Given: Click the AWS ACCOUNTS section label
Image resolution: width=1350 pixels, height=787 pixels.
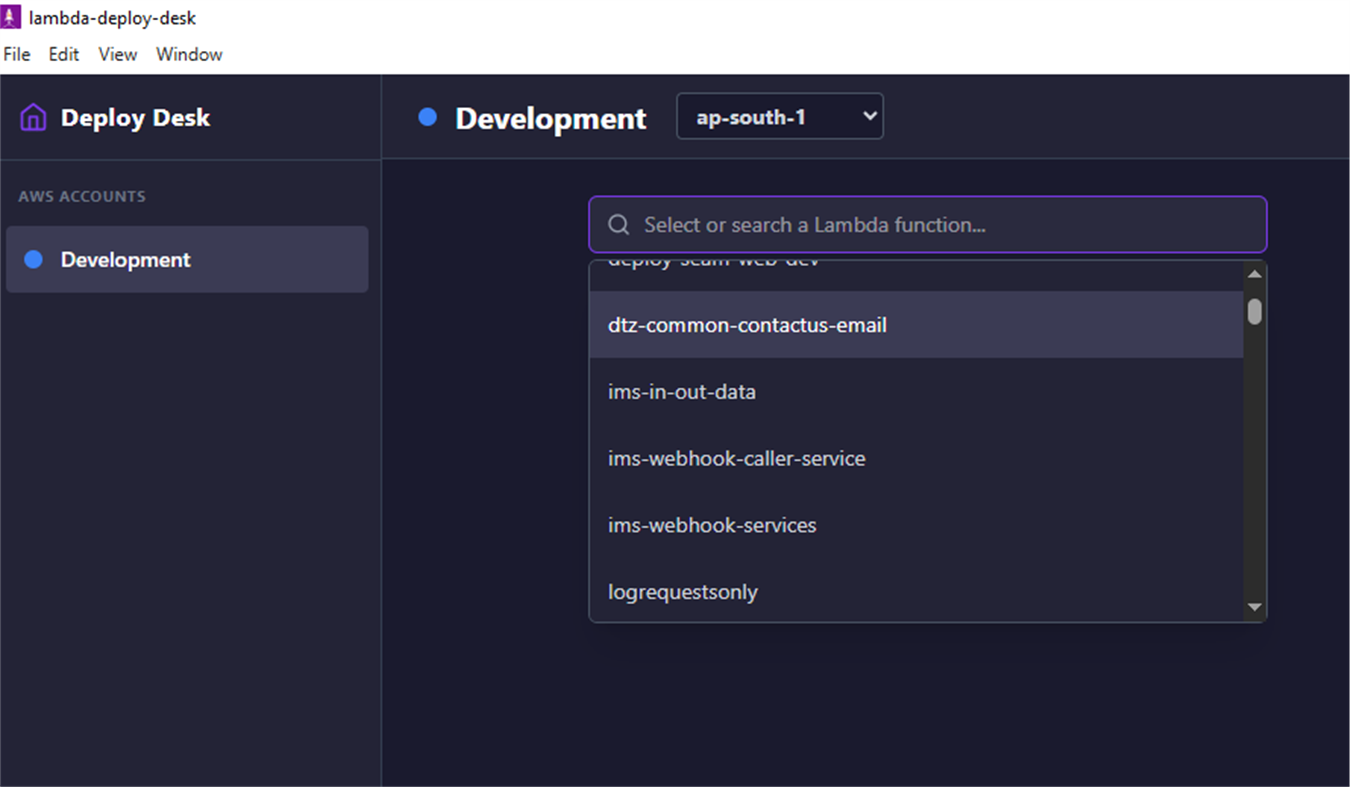Looking at the screenshot, I should click(x=82, y=196).
